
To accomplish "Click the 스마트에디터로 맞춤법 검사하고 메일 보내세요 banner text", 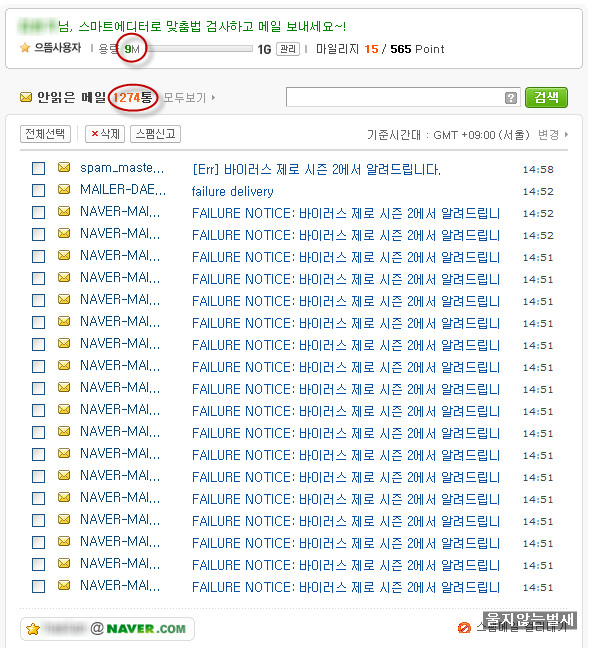I will (212, 26).
